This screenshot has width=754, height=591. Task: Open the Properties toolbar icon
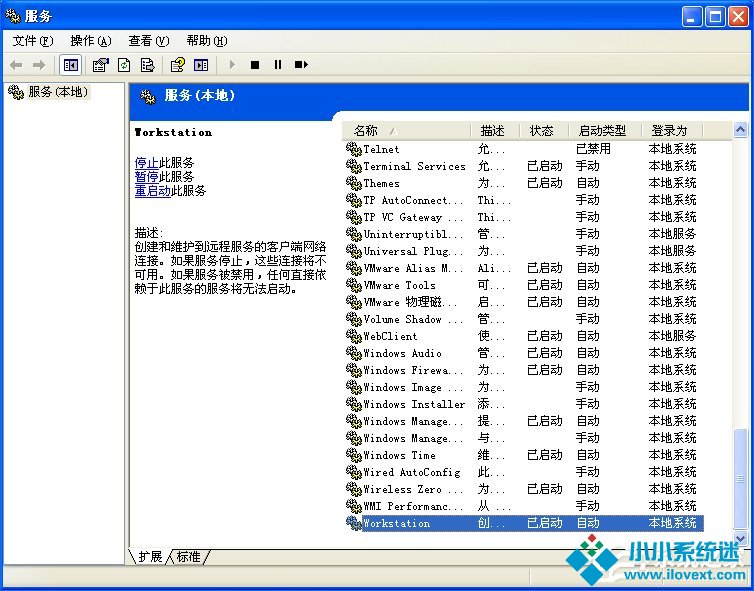101,65
